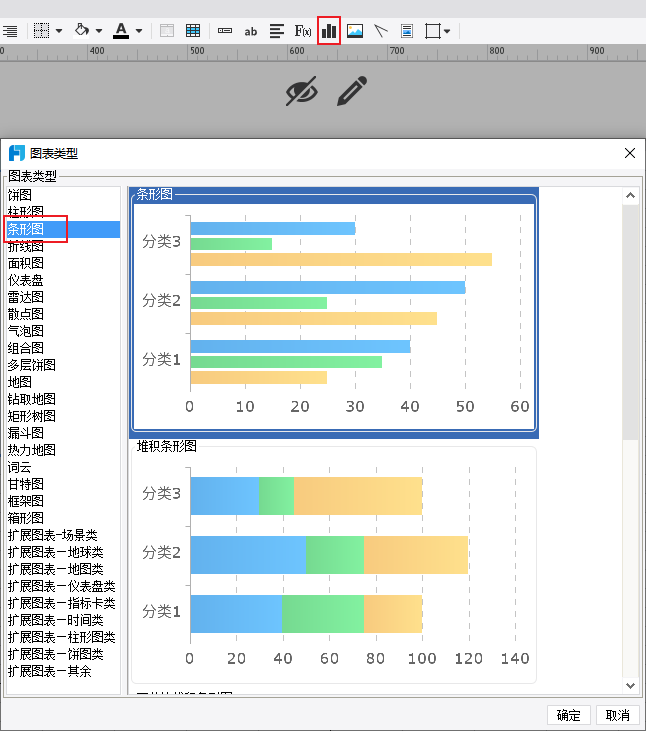This screenshot has height=731, width=646.
Task: Select 仪表盘 in chart type list
Action: coord(63,280)
